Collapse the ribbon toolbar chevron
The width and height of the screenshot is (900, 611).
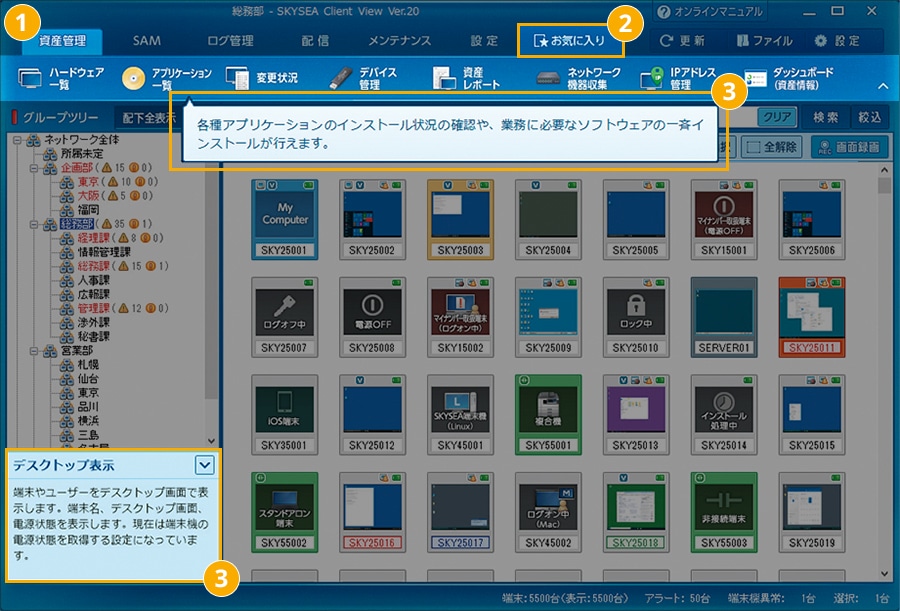coord(883,86)
